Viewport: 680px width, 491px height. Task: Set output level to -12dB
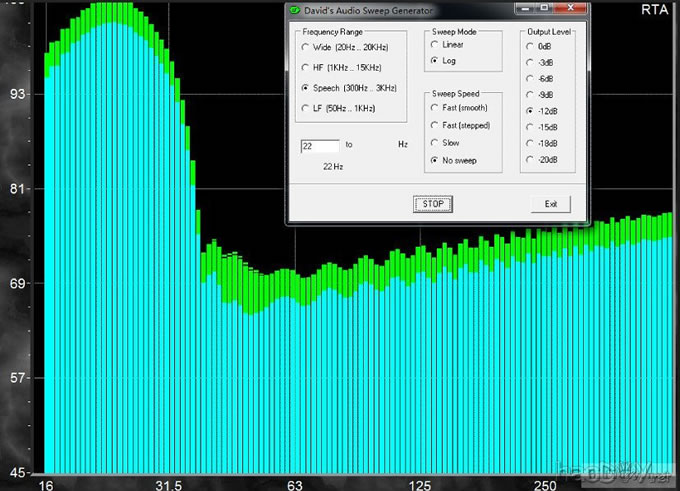click(530, 111)
